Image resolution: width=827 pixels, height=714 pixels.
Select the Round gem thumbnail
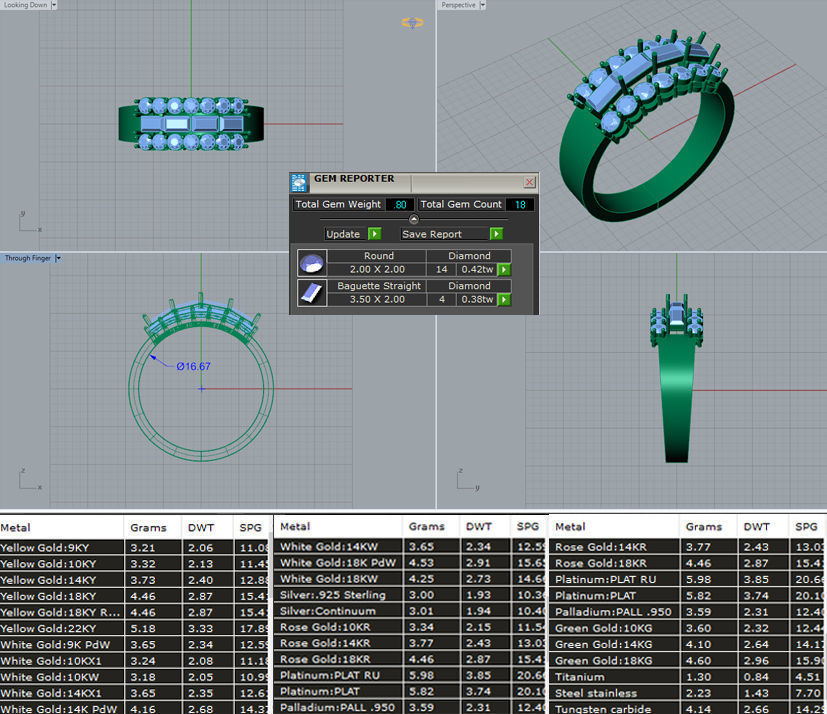(312, 263)
